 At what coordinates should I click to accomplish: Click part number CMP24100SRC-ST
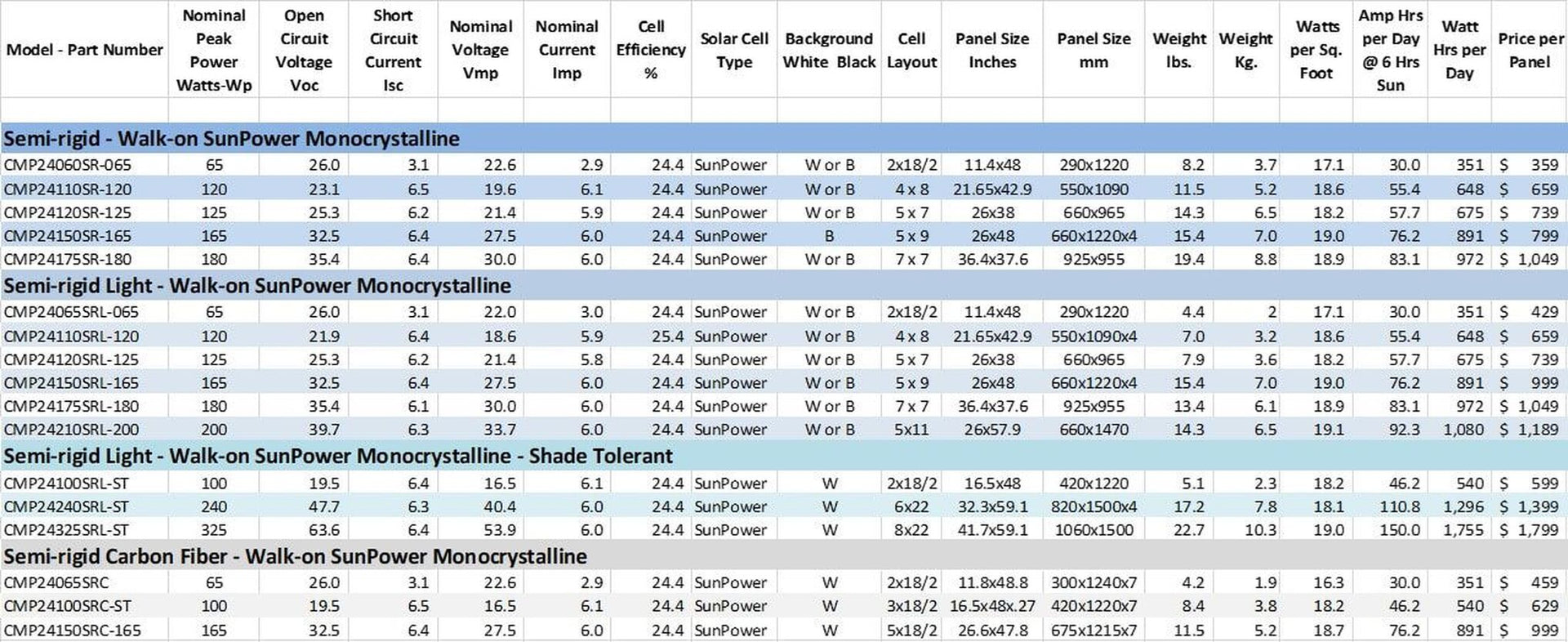click(x=68, y=606)
